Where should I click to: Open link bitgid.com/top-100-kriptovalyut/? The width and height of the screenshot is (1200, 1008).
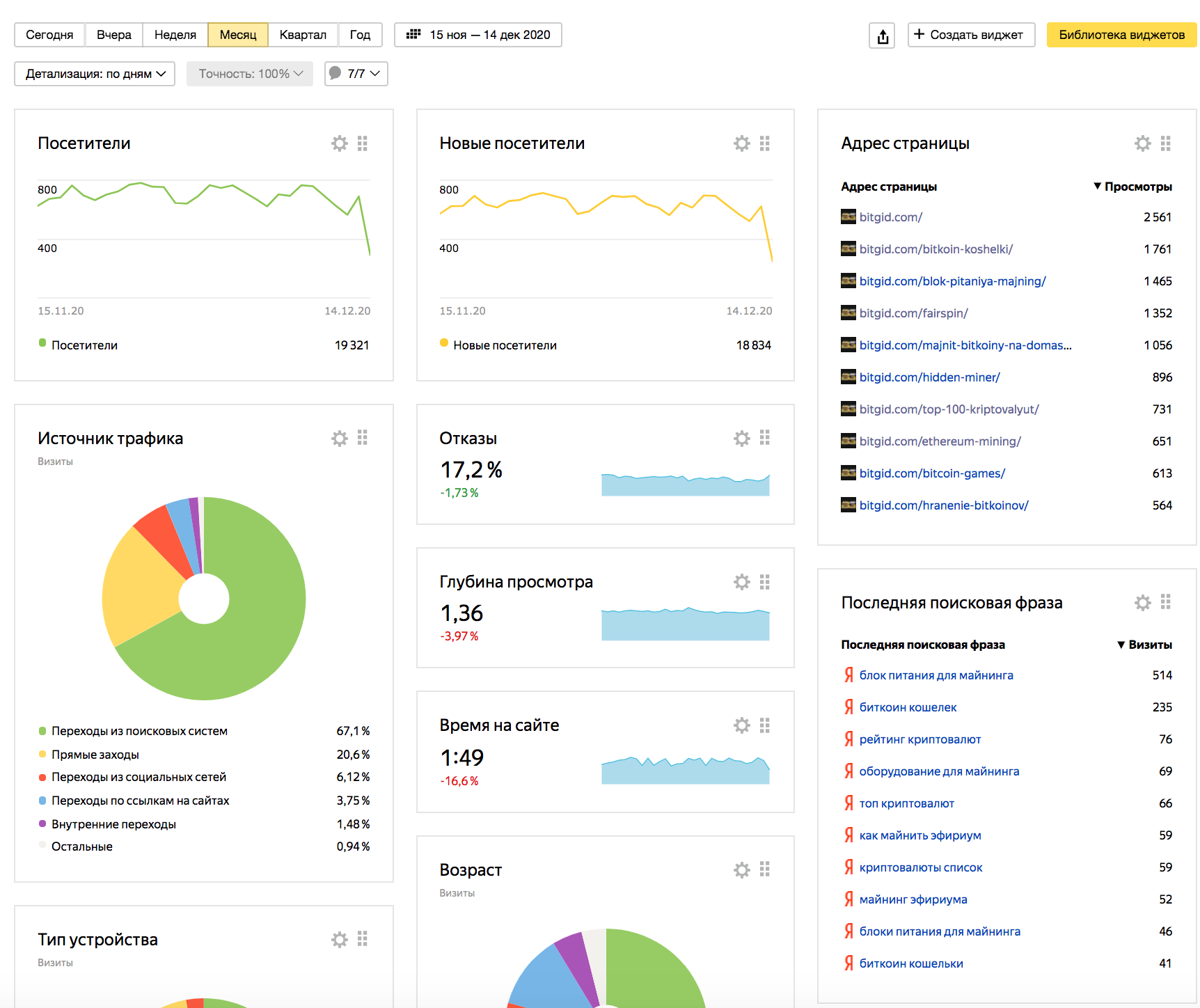pyautogui.click(x=949, y=409)
